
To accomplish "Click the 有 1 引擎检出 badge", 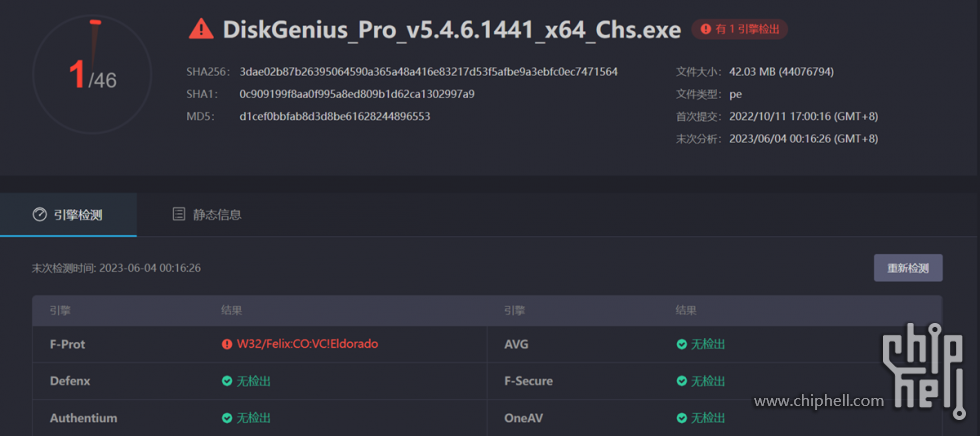I will [x=739, y=29].
